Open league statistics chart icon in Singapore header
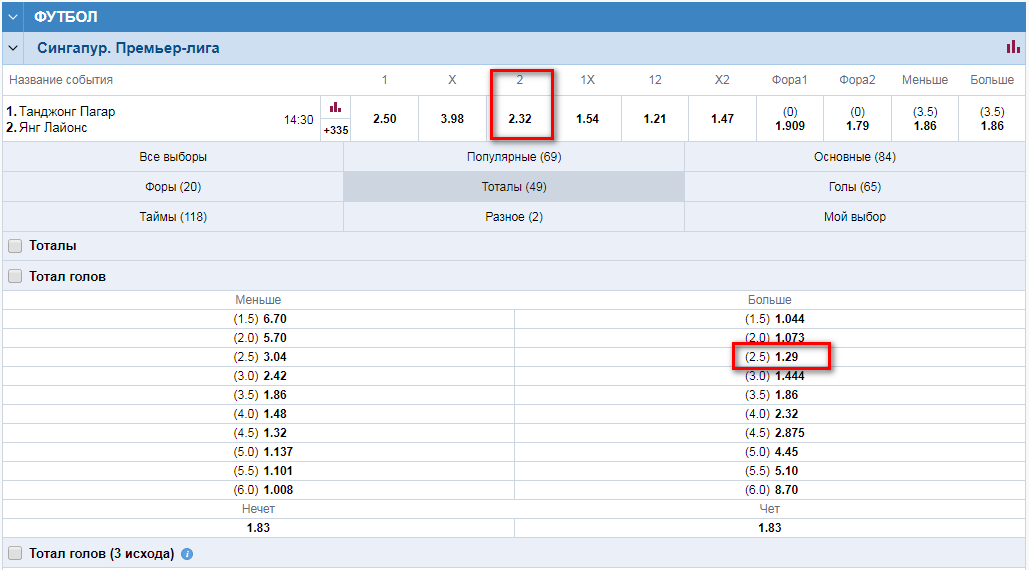This screenshot has width=1029, height=570. coord(1013,48)
